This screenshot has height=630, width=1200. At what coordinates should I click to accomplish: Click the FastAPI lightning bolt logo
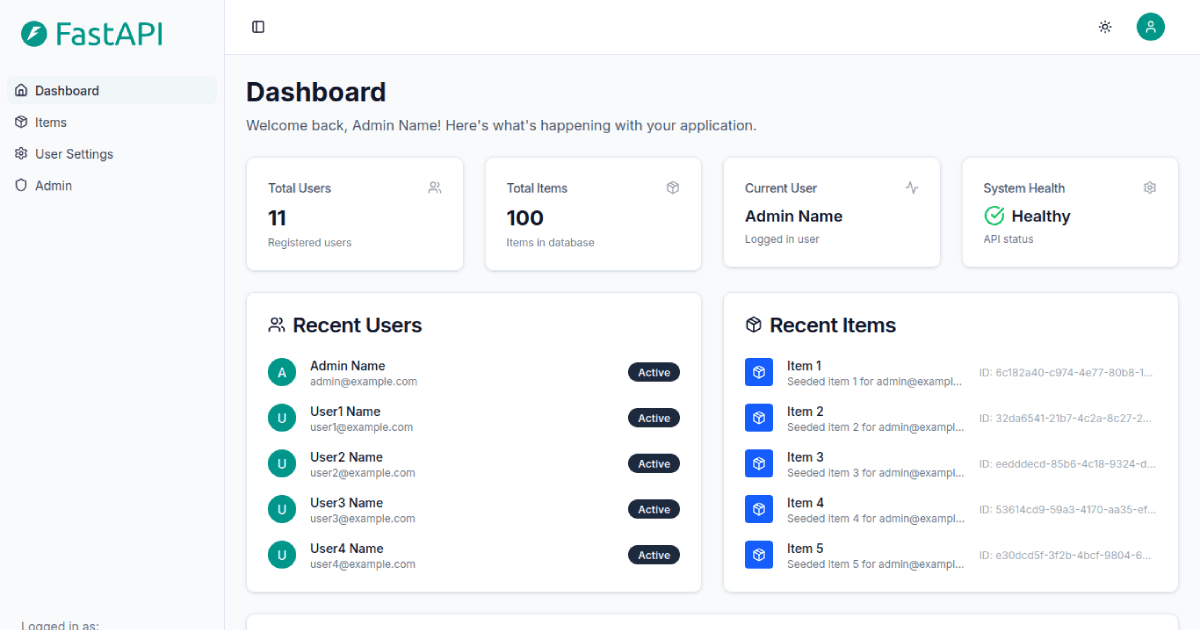[x=34, y=33]
